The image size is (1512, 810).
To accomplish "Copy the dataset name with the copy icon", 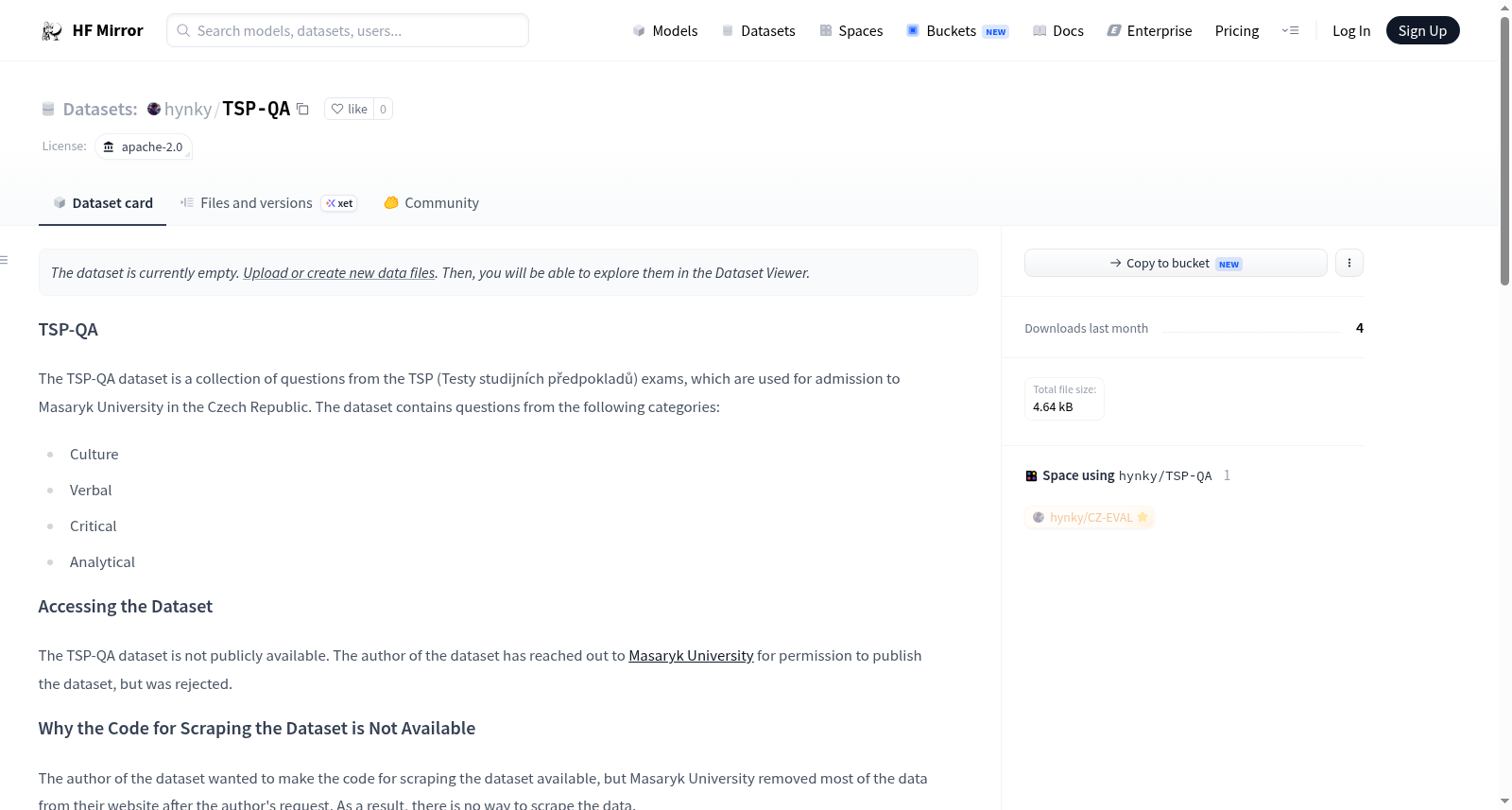I will (302, 109).
